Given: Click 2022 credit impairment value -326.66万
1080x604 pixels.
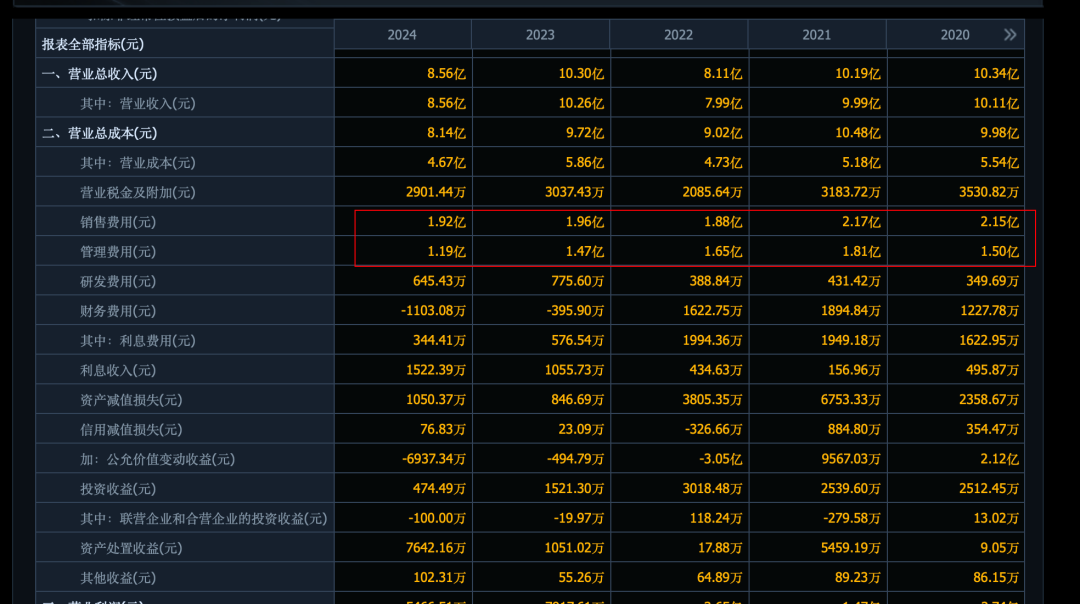Looking at the screenshot, I should 714,429.
